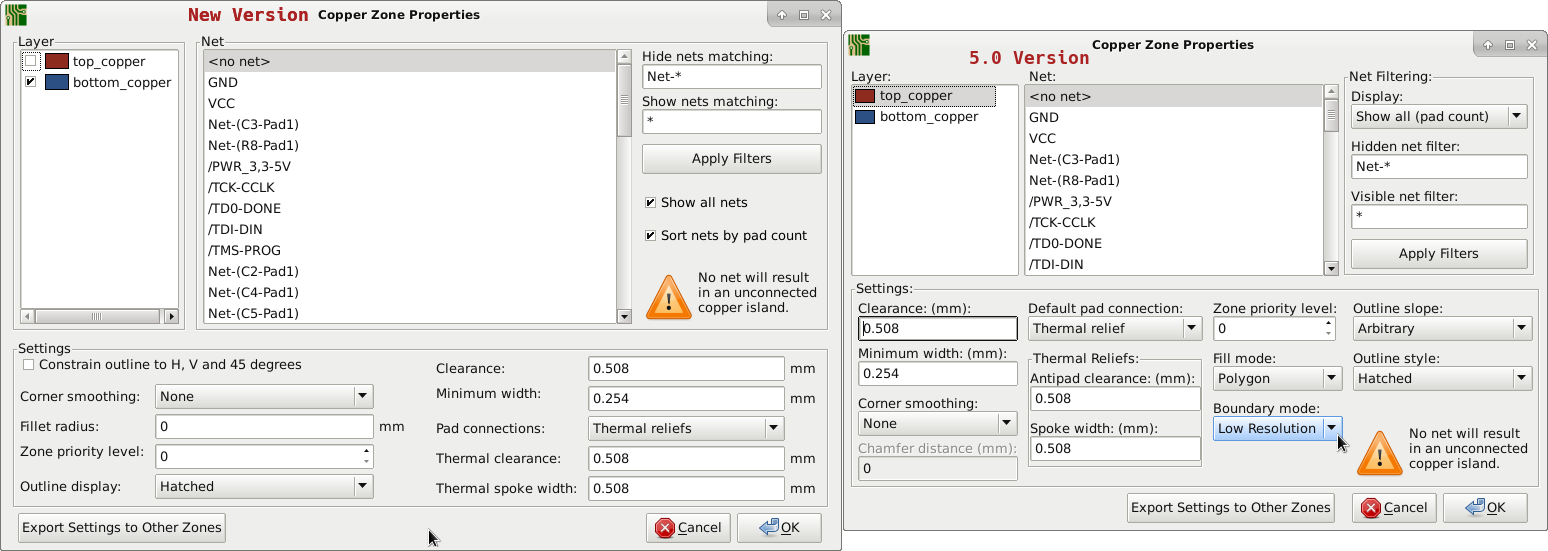1548x551 pixels.
Task: Click the warning triangle in 5.0 Version dialog
Action: click(x=1379, y=453)
